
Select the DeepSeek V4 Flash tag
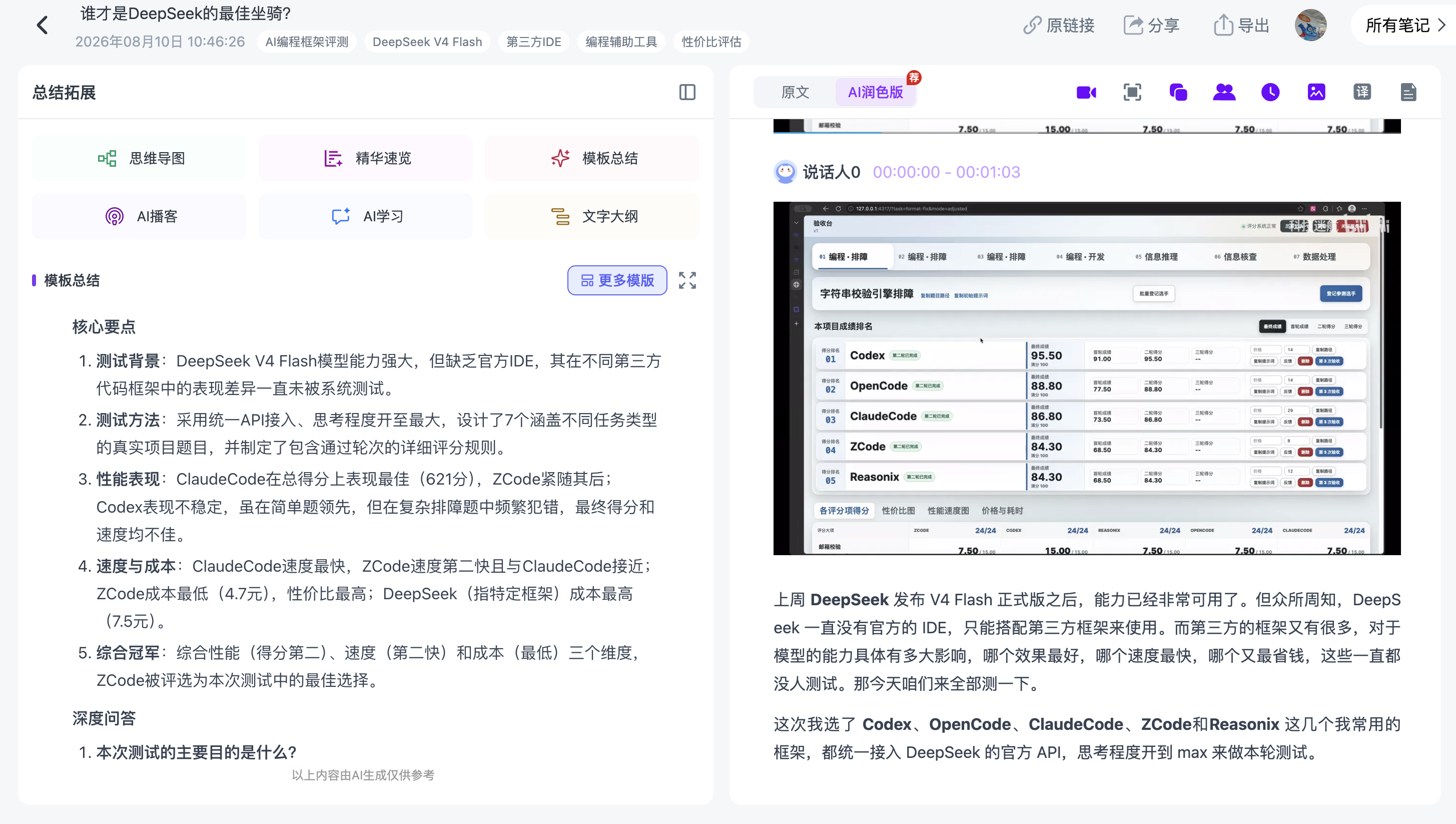point(427,42)
